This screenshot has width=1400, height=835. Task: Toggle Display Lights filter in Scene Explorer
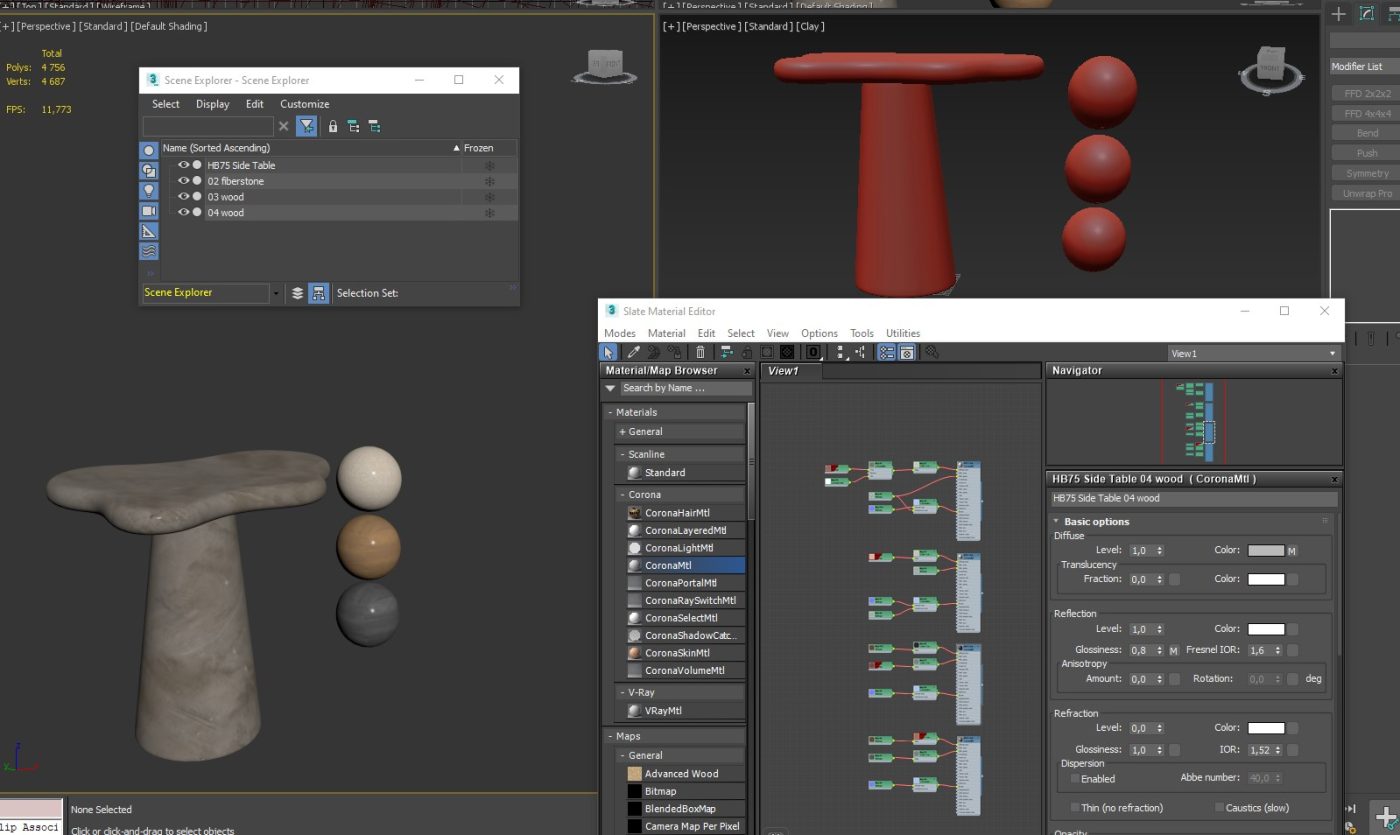(149, 191)
